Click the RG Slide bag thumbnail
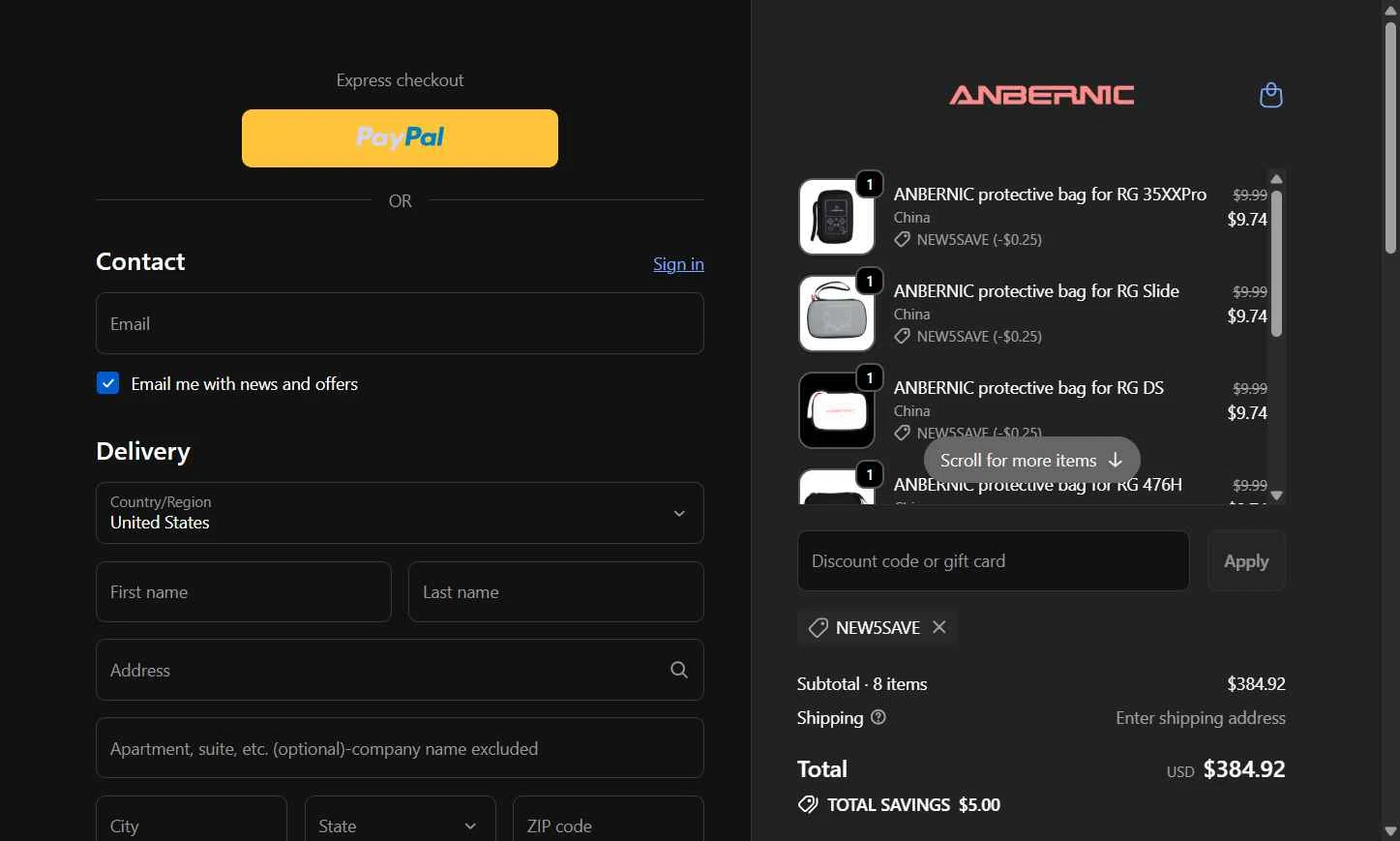 tap(837, 314)
